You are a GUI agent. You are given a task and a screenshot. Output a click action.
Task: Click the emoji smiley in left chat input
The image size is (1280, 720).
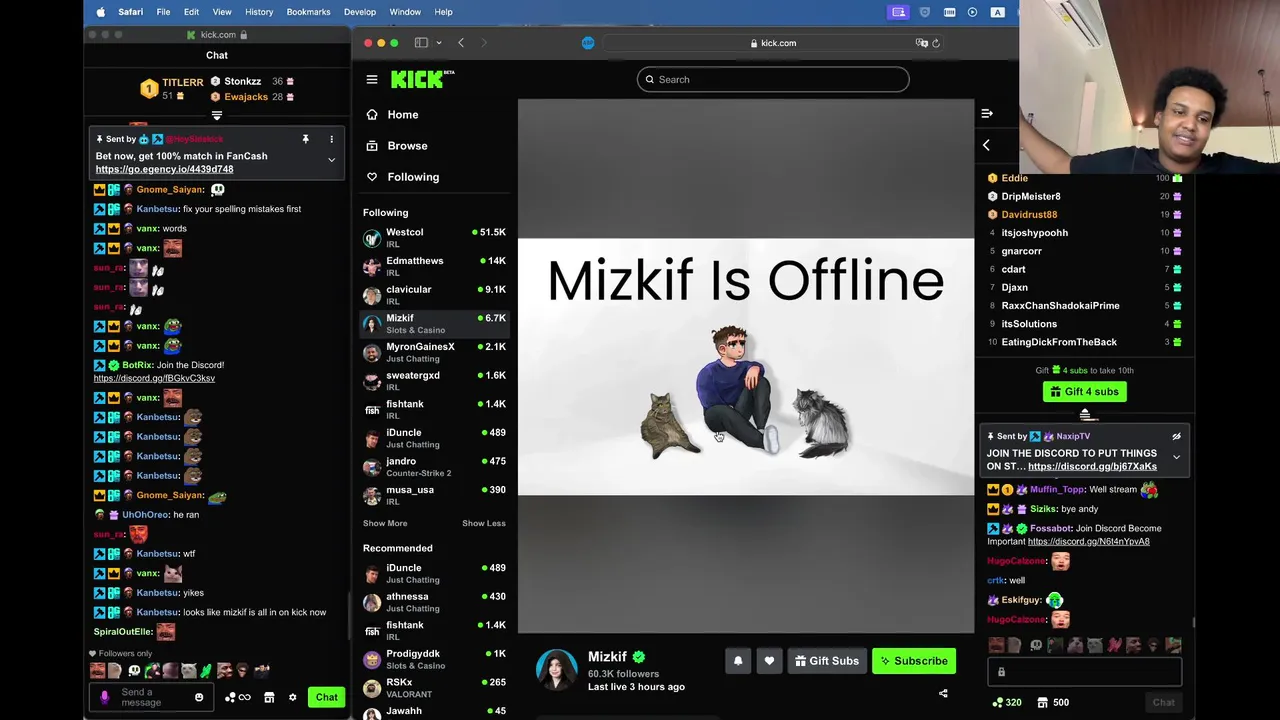tap(199, 697)
